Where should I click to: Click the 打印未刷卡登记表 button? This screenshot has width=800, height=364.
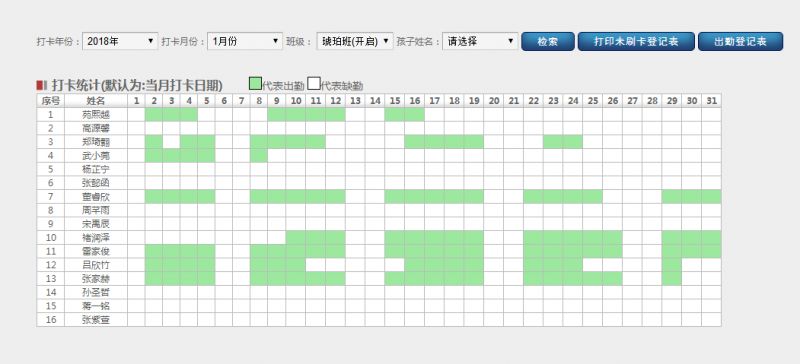[636, 42]
